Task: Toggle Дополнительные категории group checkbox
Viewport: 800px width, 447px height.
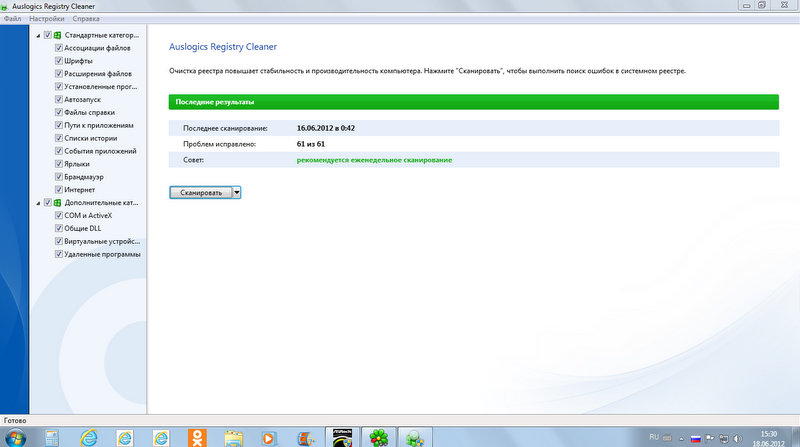Action: tap(48, 203)
